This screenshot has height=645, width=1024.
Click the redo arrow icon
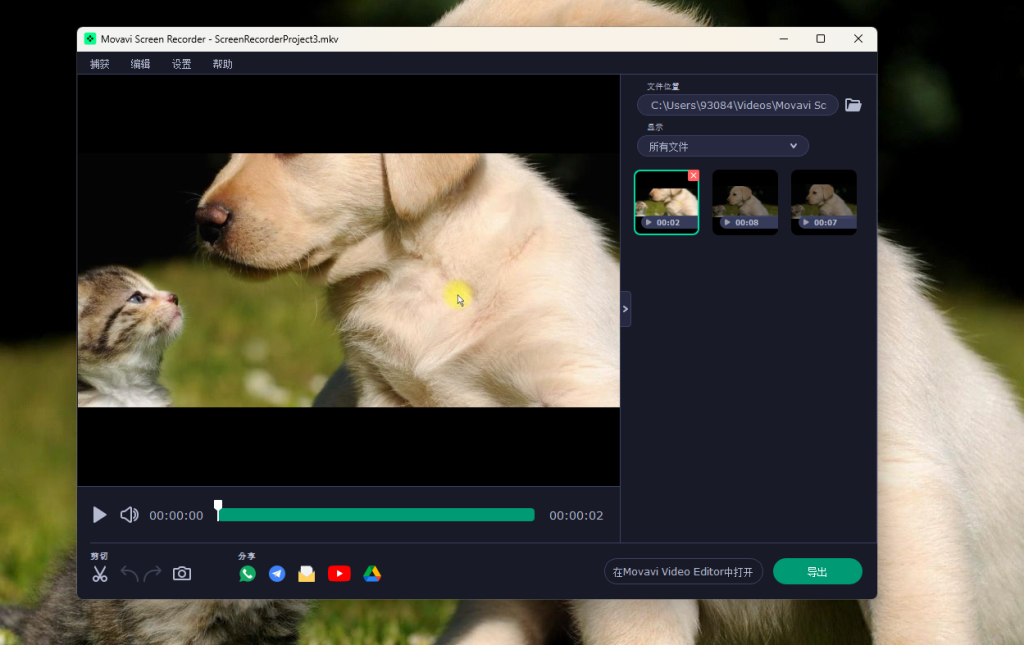(x=153, y=573)
